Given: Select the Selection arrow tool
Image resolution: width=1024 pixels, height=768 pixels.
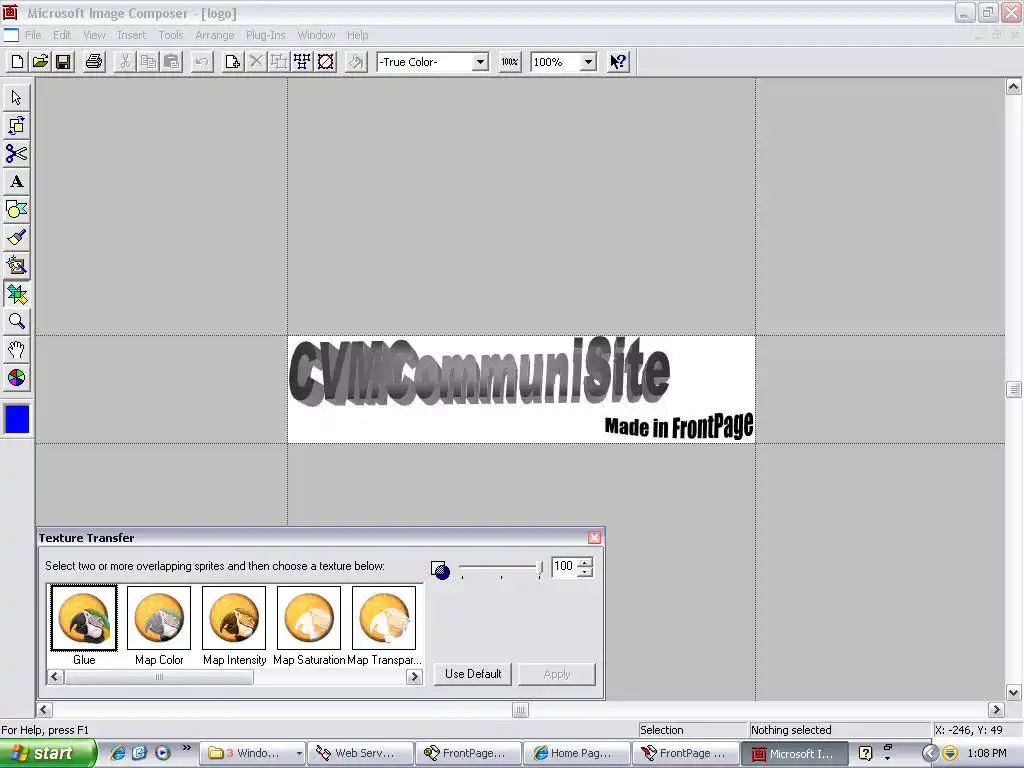Looking at the screenshot, I should [x=16, y=97].
